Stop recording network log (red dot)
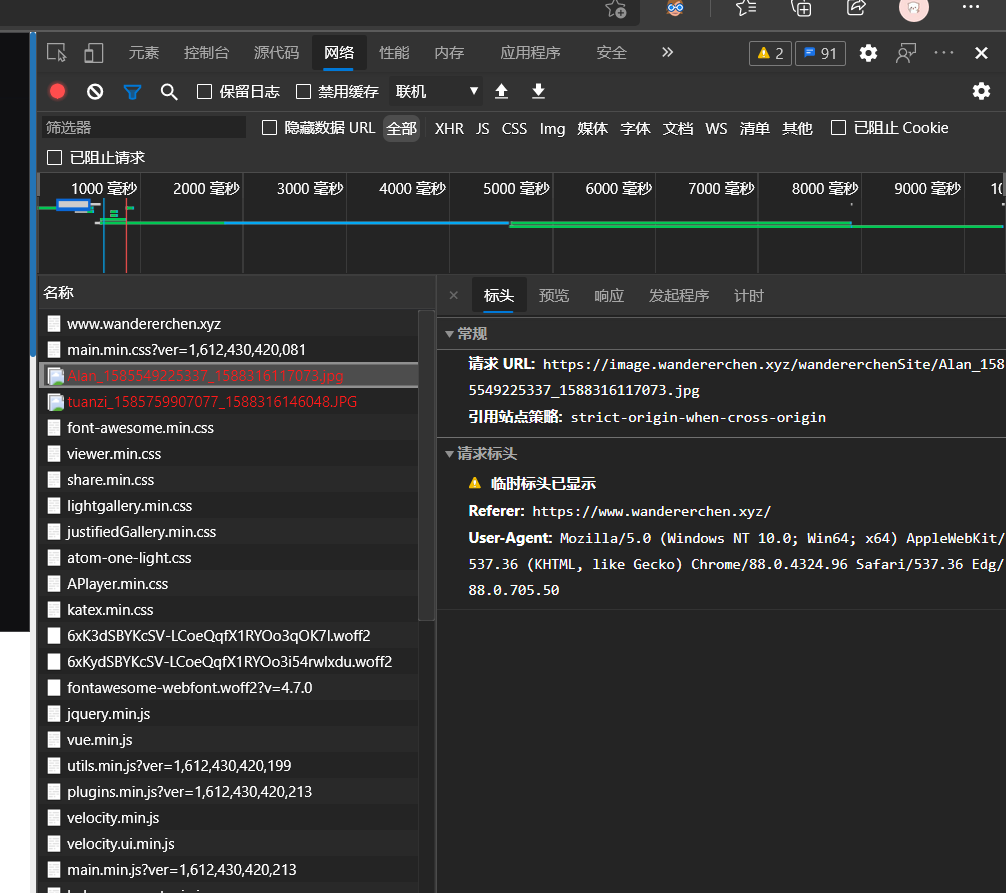Viewport: 1006px width, 893px height. [x=58, y=92]
